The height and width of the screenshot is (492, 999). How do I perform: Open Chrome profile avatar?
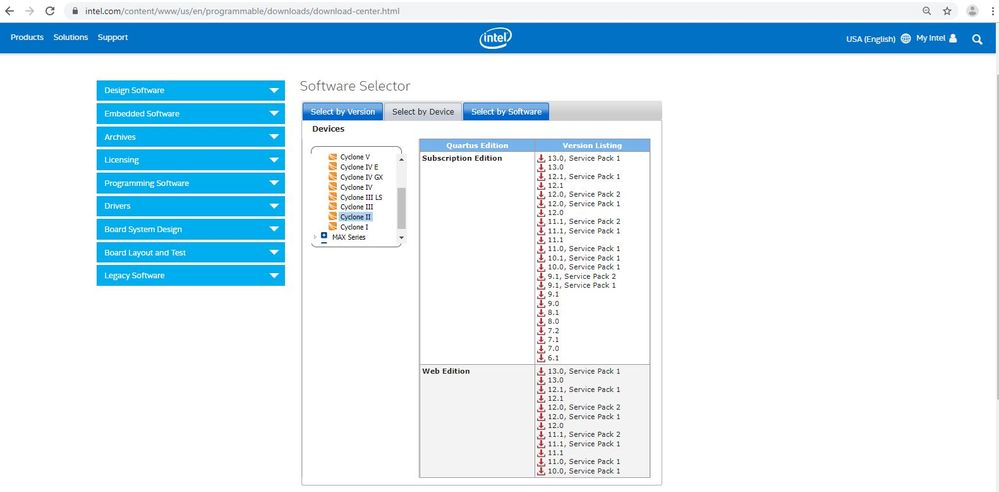(972, 11)
